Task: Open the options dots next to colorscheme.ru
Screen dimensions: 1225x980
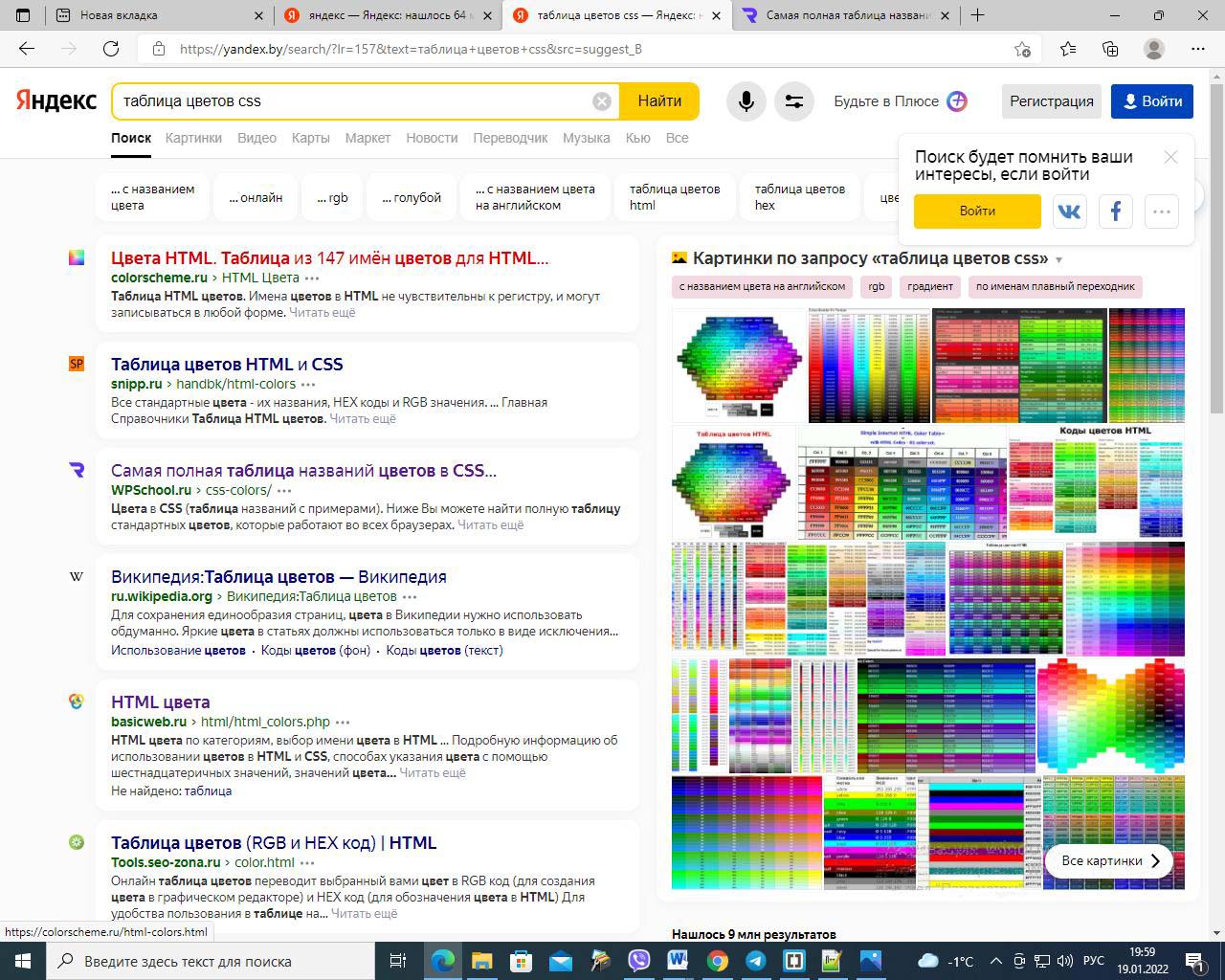Action: click(x=312, y=278)
